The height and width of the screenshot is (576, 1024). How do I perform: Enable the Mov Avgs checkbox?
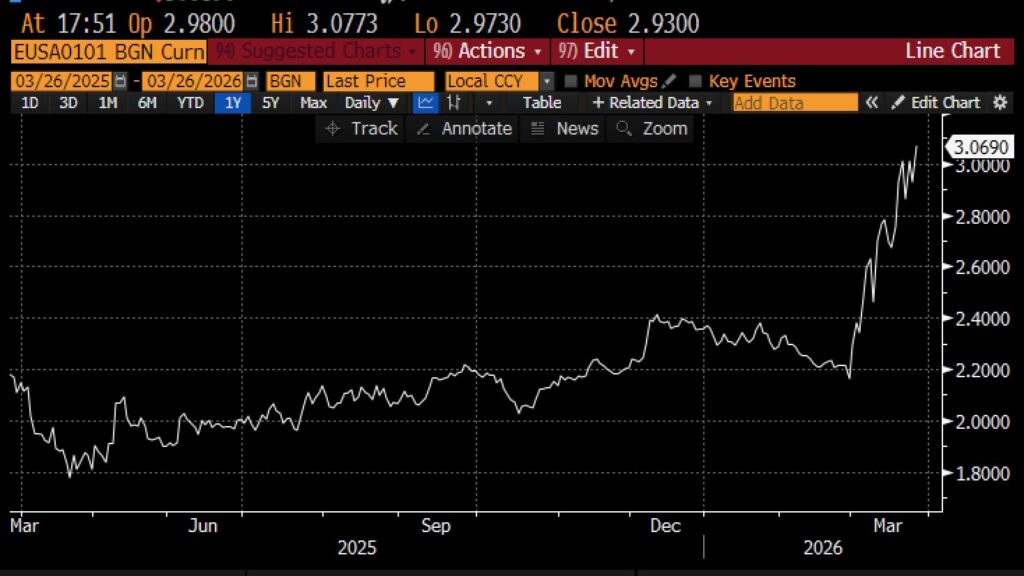[x=571, y=82]
